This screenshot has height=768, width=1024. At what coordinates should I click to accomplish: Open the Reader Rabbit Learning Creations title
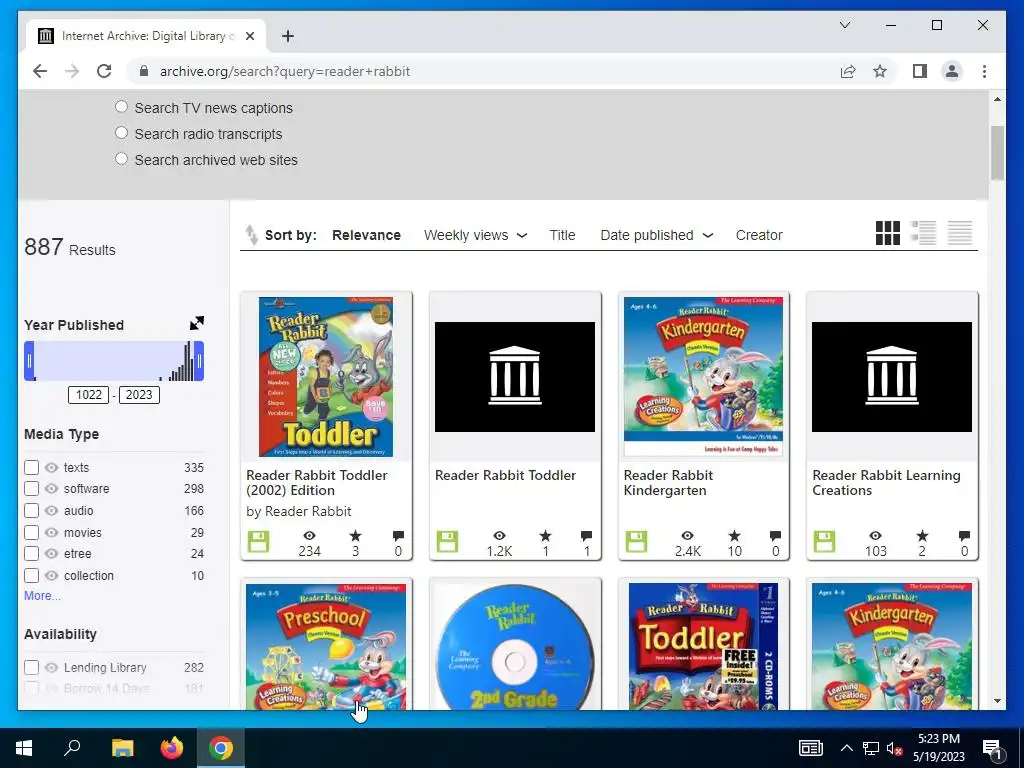pos(886,483)
